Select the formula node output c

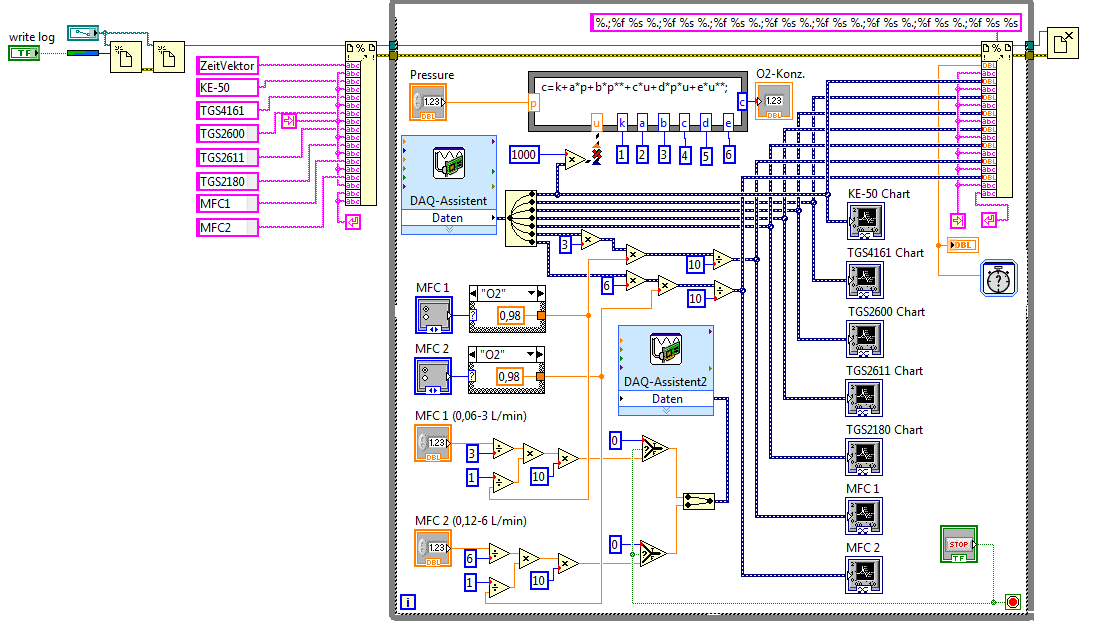tap(742, 102)
